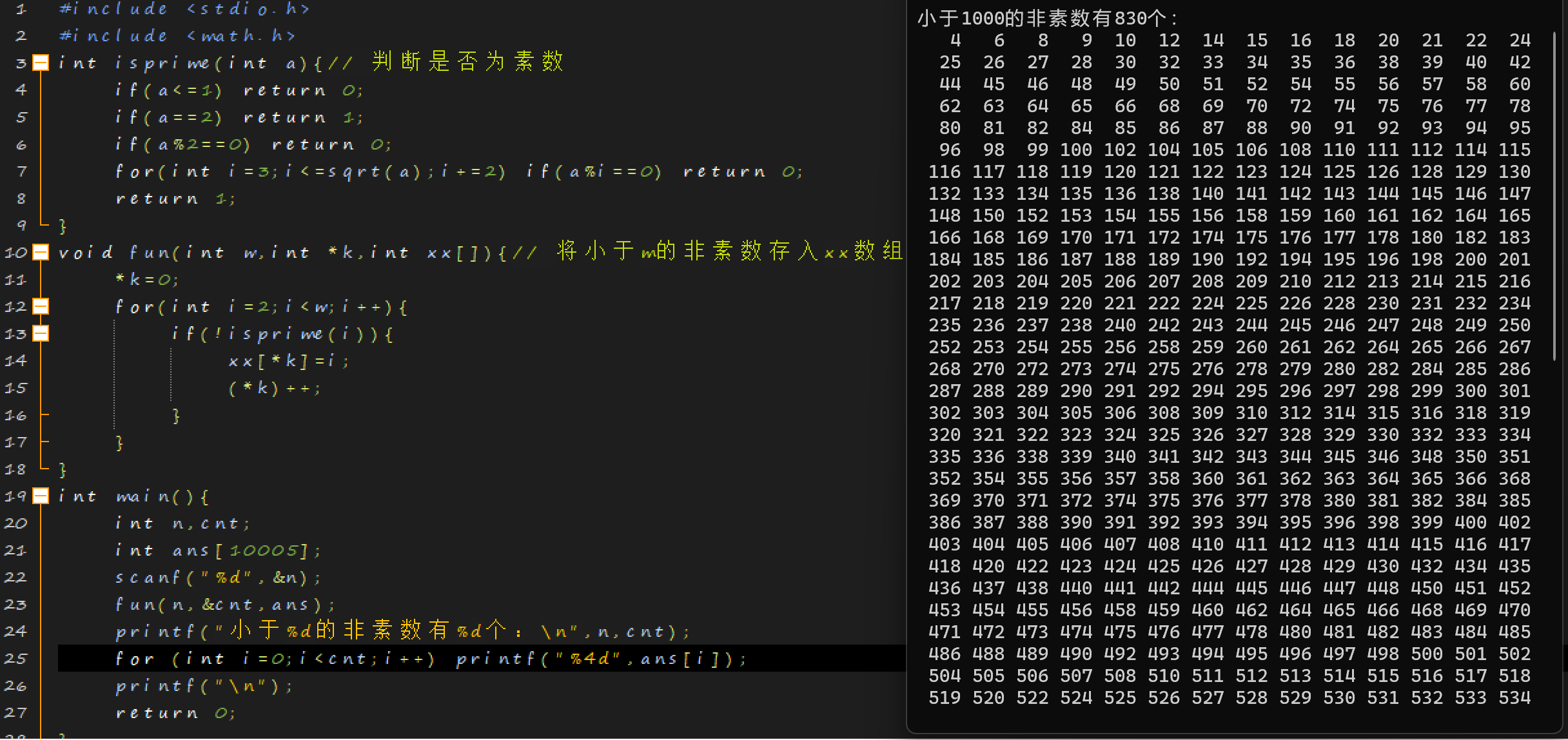The image size is (1568, 740).
Task: Click the xx[*k]=i; statement
Action: tap(288, 360)
